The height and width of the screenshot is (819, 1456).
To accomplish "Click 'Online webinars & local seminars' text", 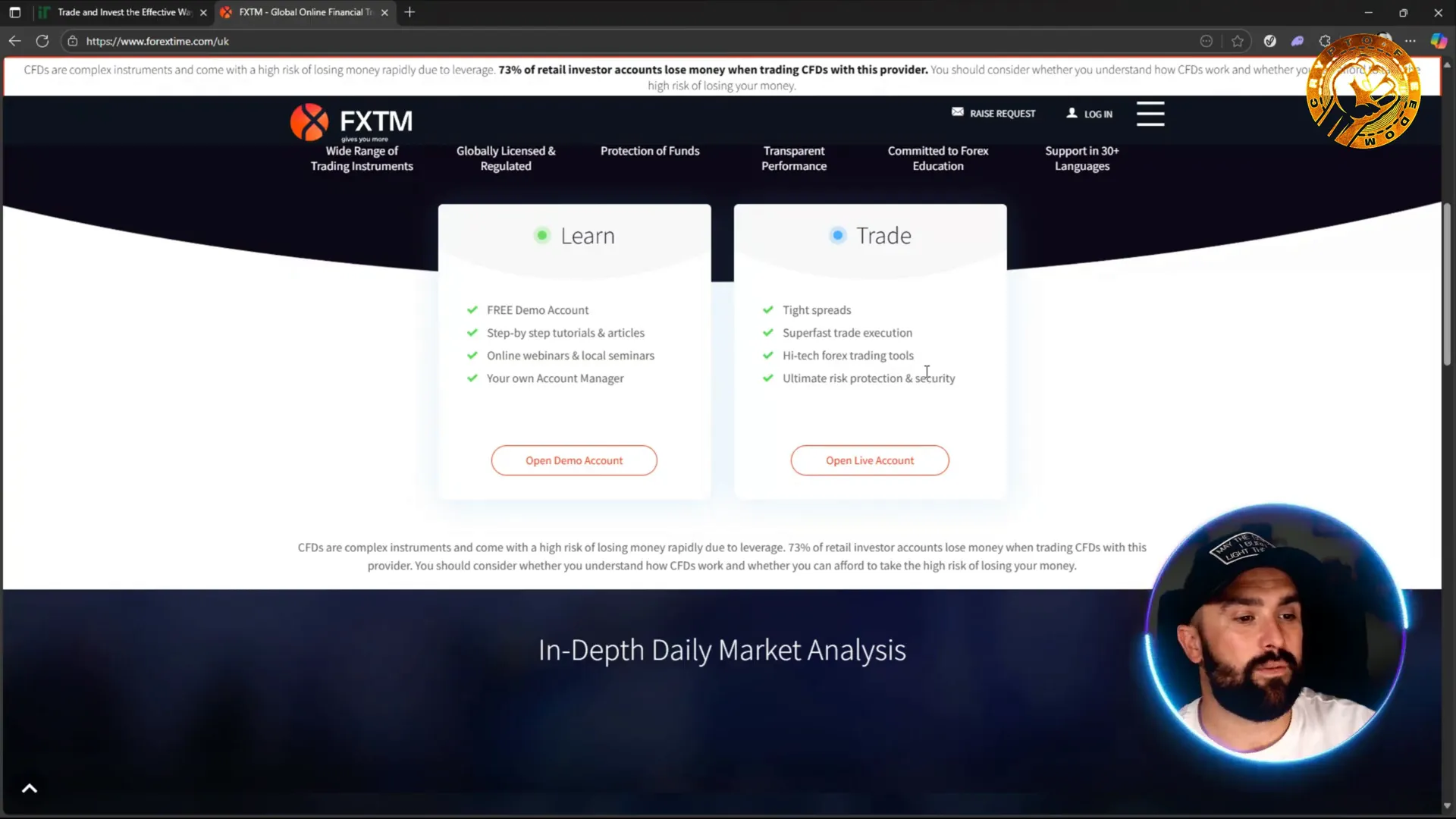I will (570, 356).
